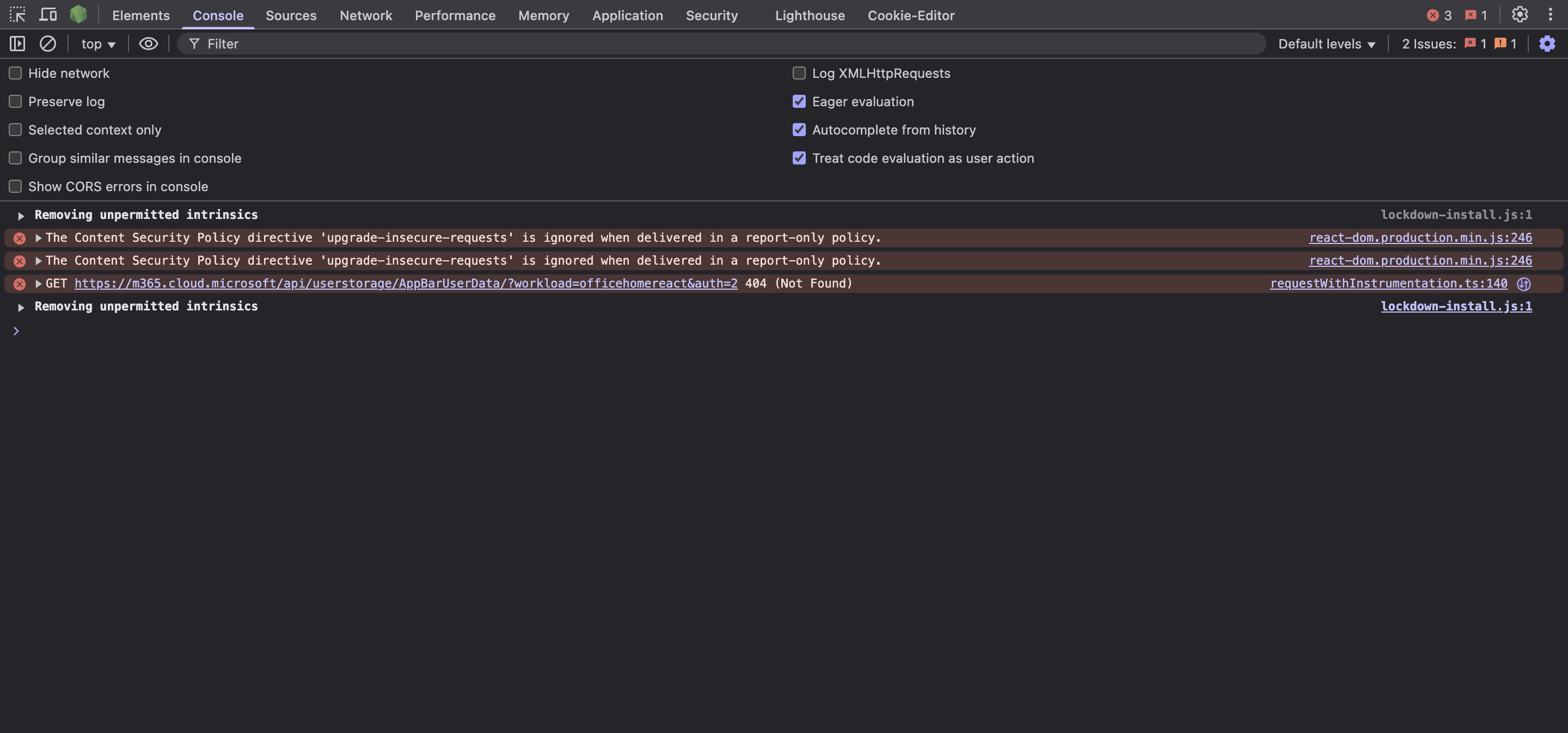The width and height of the screenshot is (1568, 733).
Task: Select the inspect element tool
Action: pos(17,15)
